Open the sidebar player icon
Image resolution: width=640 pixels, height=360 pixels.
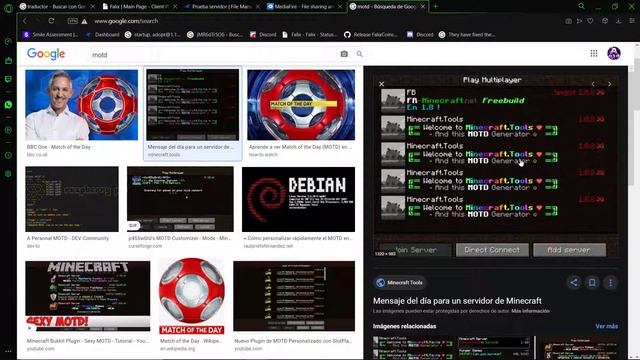click(x=8, y=130)
